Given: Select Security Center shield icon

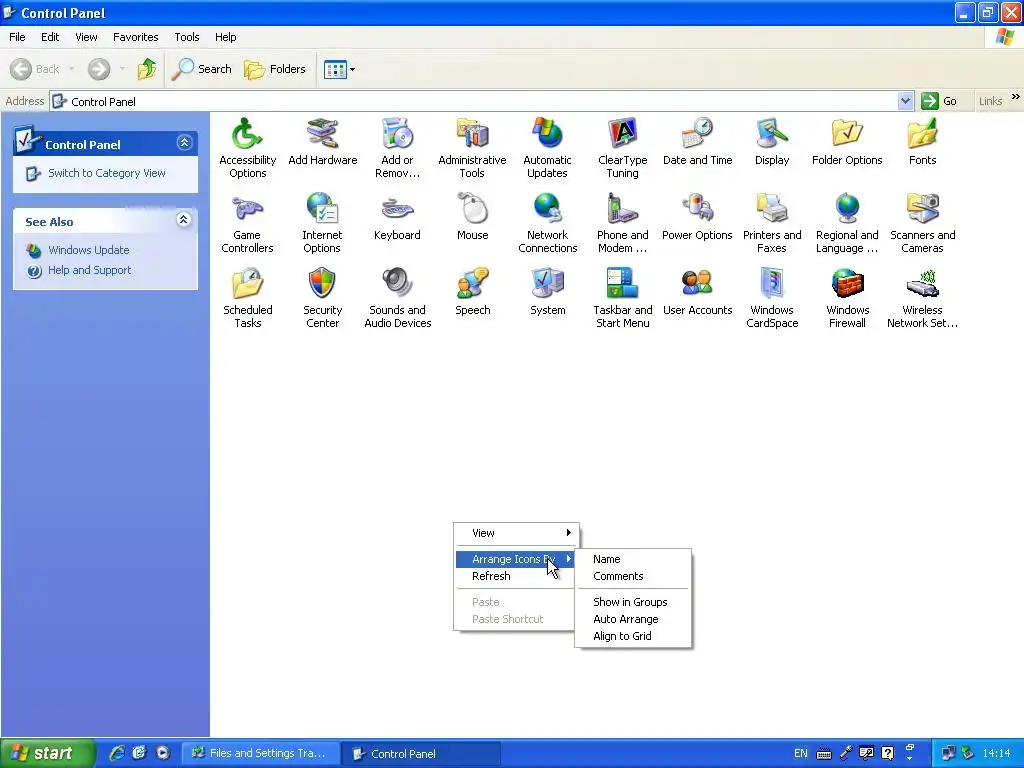Looking at the screenshot, I should (322, 284).
